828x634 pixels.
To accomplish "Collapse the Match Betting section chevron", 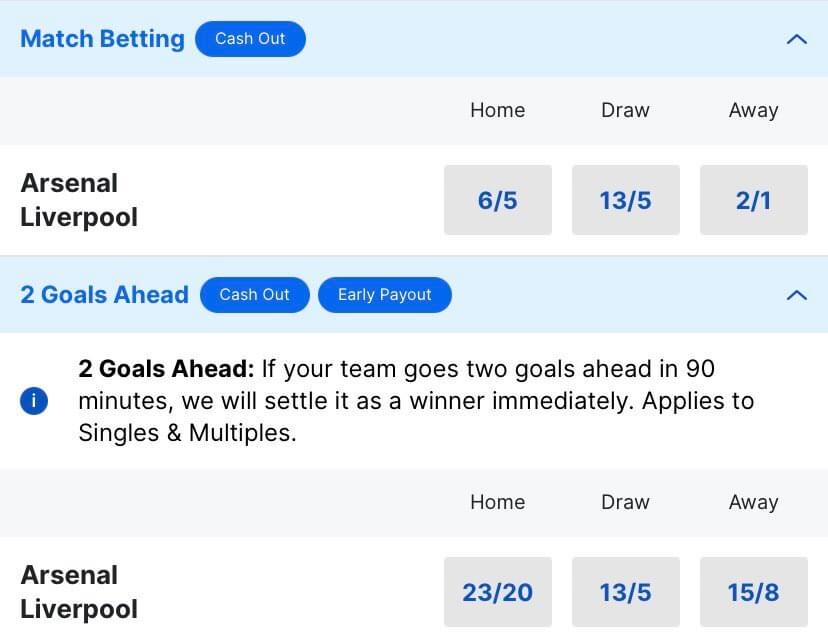I will [x=796, y=40].
